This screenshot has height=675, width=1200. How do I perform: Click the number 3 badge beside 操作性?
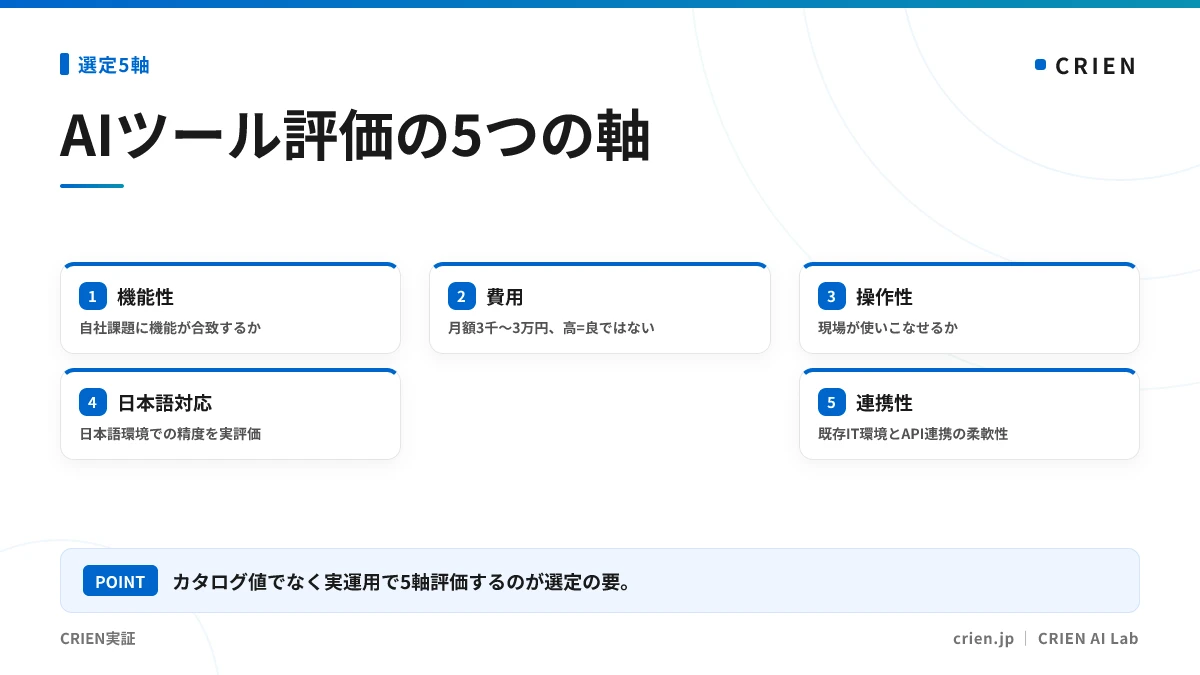coord(831,296)
